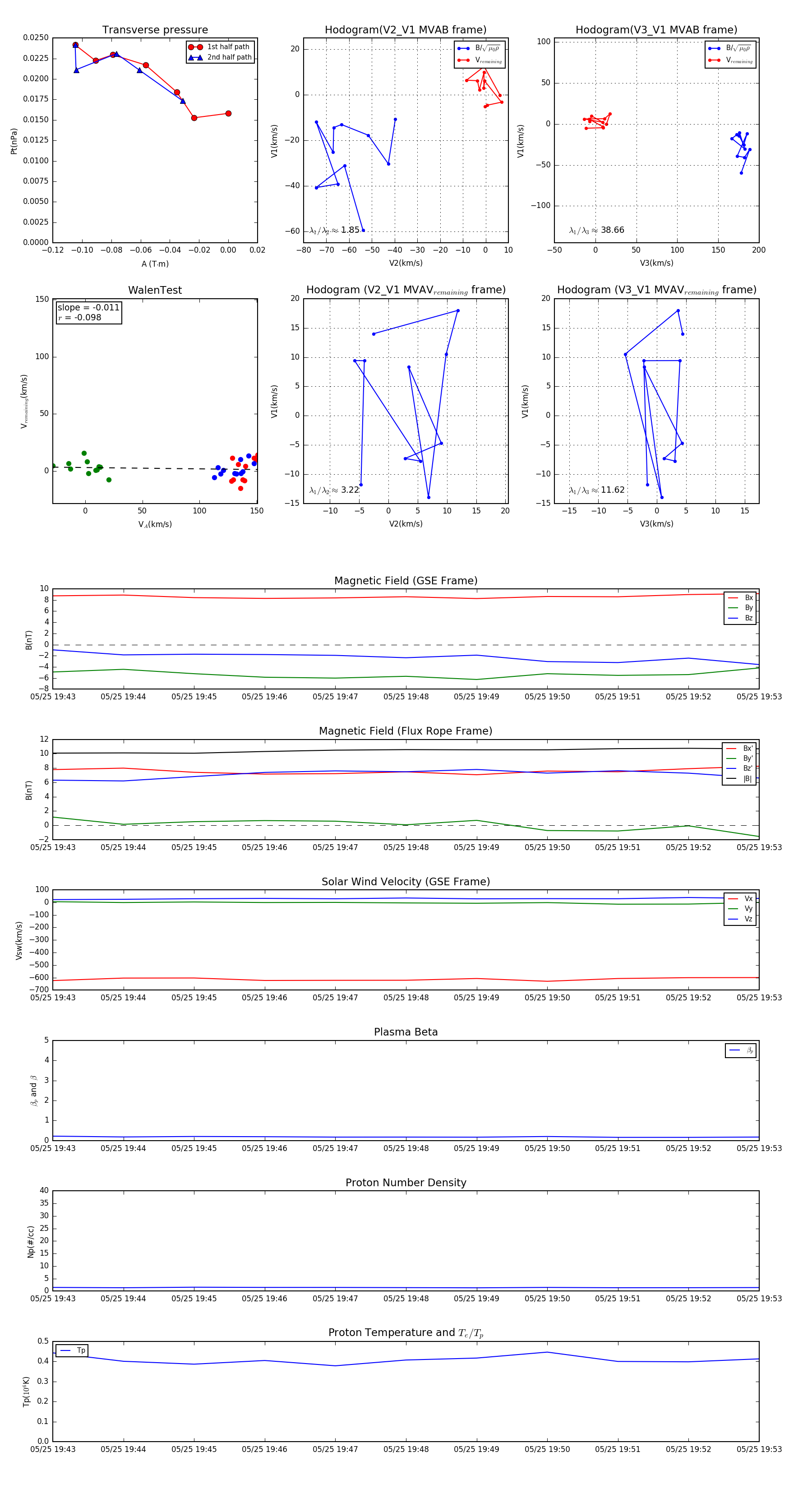The width and height of the screenshot is (812, 1489).
Task: Click the 'Tp' legend entry
Action: 73,1350
